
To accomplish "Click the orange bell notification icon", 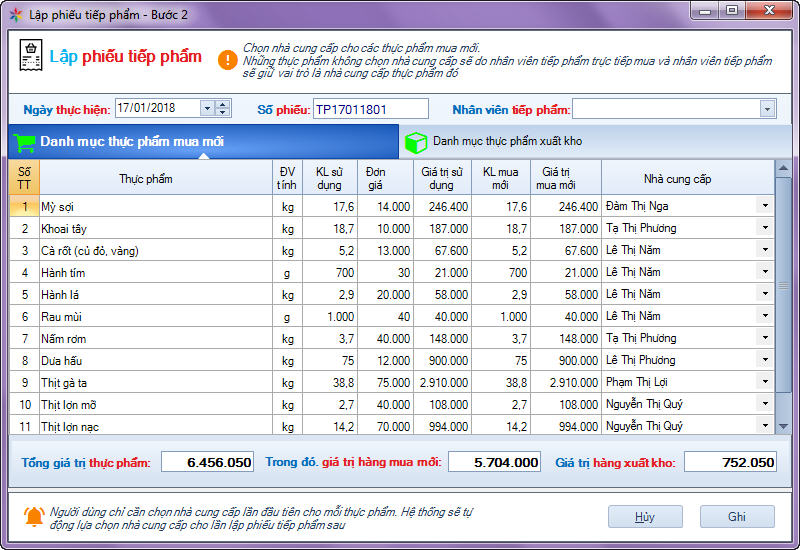I will (34, 517).
